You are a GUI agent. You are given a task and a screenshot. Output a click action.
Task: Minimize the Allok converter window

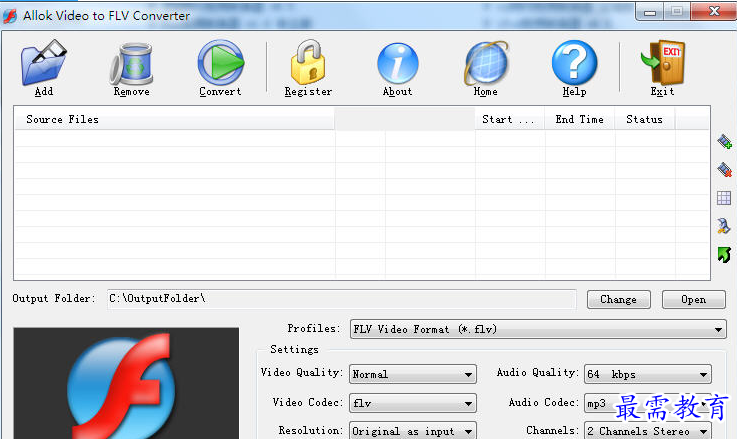coord(650,12)
